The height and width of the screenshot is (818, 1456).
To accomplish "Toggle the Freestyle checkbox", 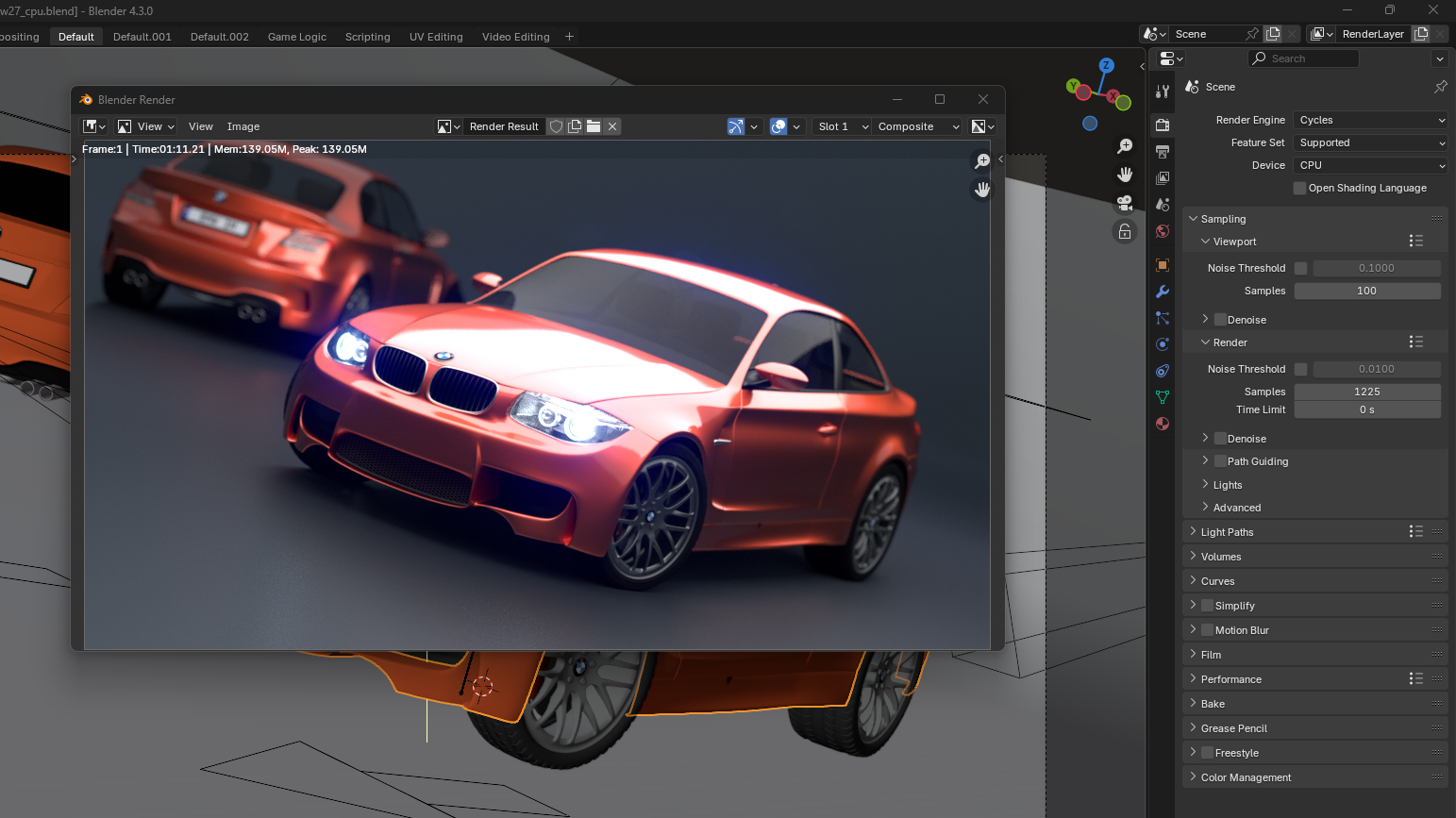I will (1208, 753).
